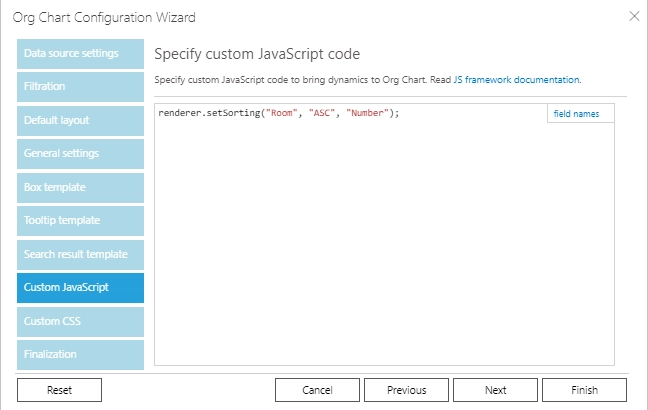Click the Reset button
Viewport: 648px width, 410px height.
point(60,390)
